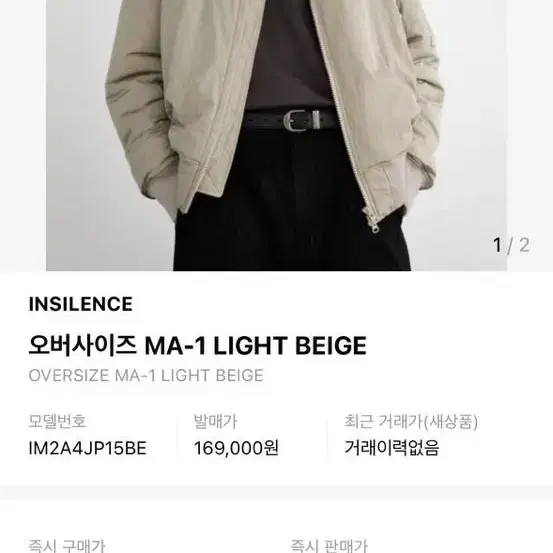Viewport: 553px width, 553px height.
Task: Click the model number IM2A4JP15BE
Action: (x=87, y=449)
